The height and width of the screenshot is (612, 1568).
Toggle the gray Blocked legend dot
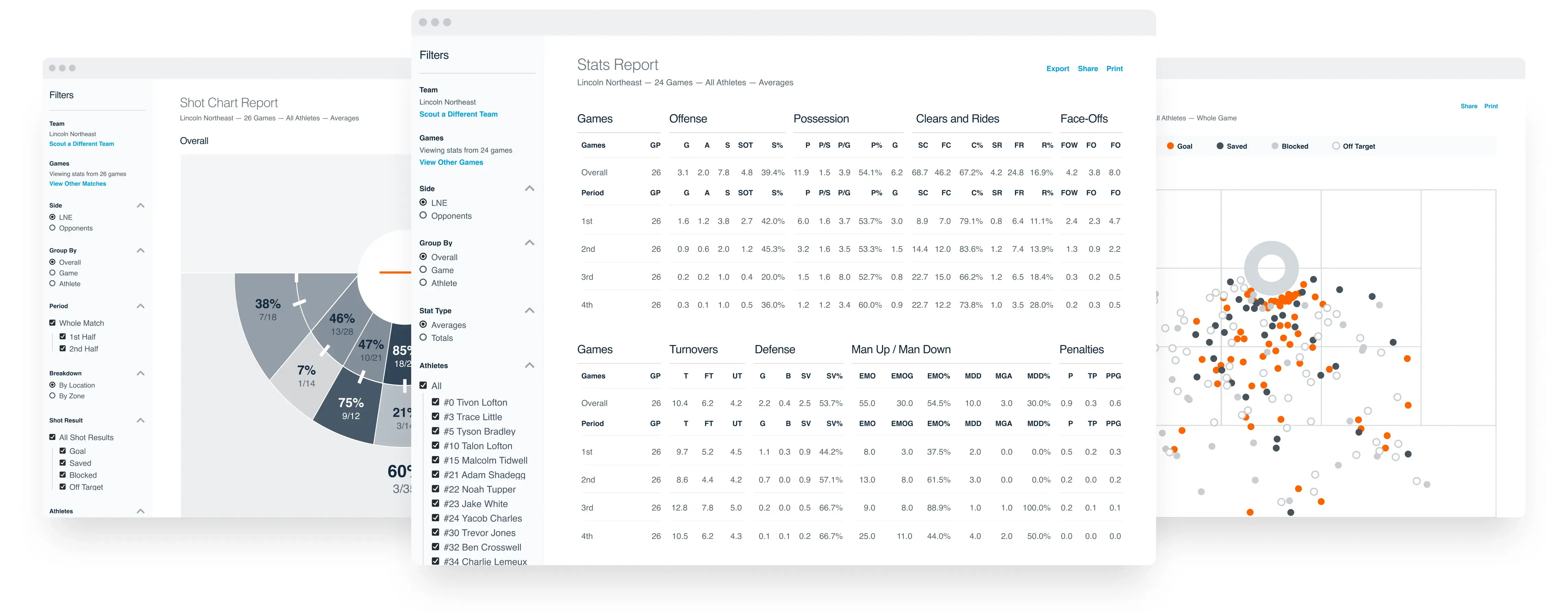tap(1275, 146)
